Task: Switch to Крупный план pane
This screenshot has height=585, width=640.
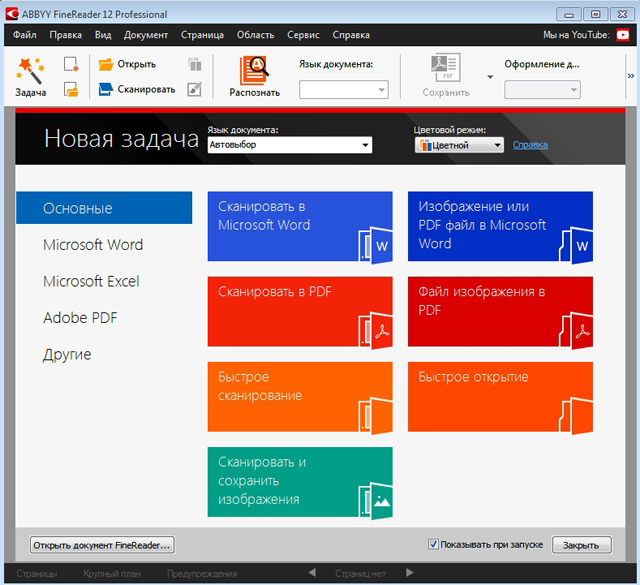Action: tap(112, 574)
